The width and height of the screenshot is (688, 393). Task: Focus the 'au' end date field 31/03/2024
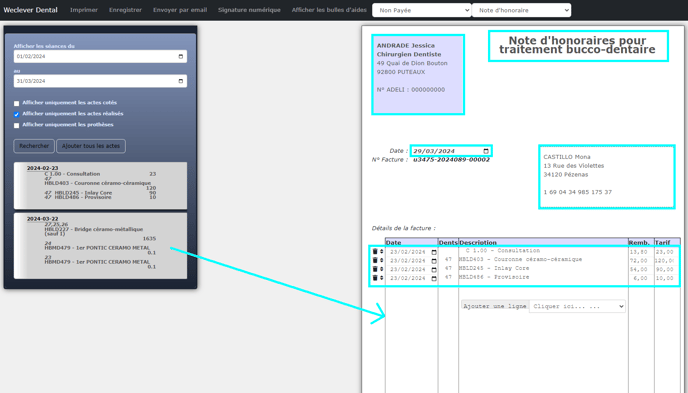pos(100,81)
